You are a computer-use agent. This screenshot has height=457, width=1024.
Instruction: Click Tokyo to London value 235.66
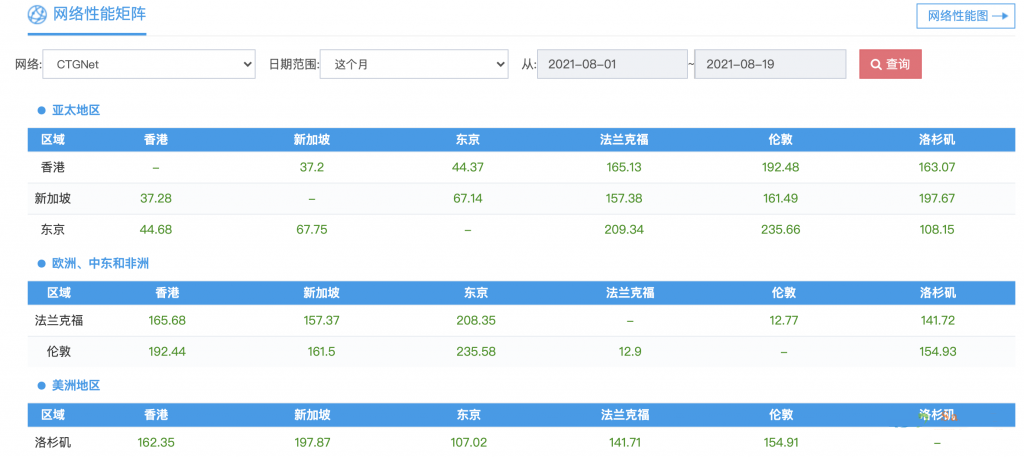(x=781, y=230)
